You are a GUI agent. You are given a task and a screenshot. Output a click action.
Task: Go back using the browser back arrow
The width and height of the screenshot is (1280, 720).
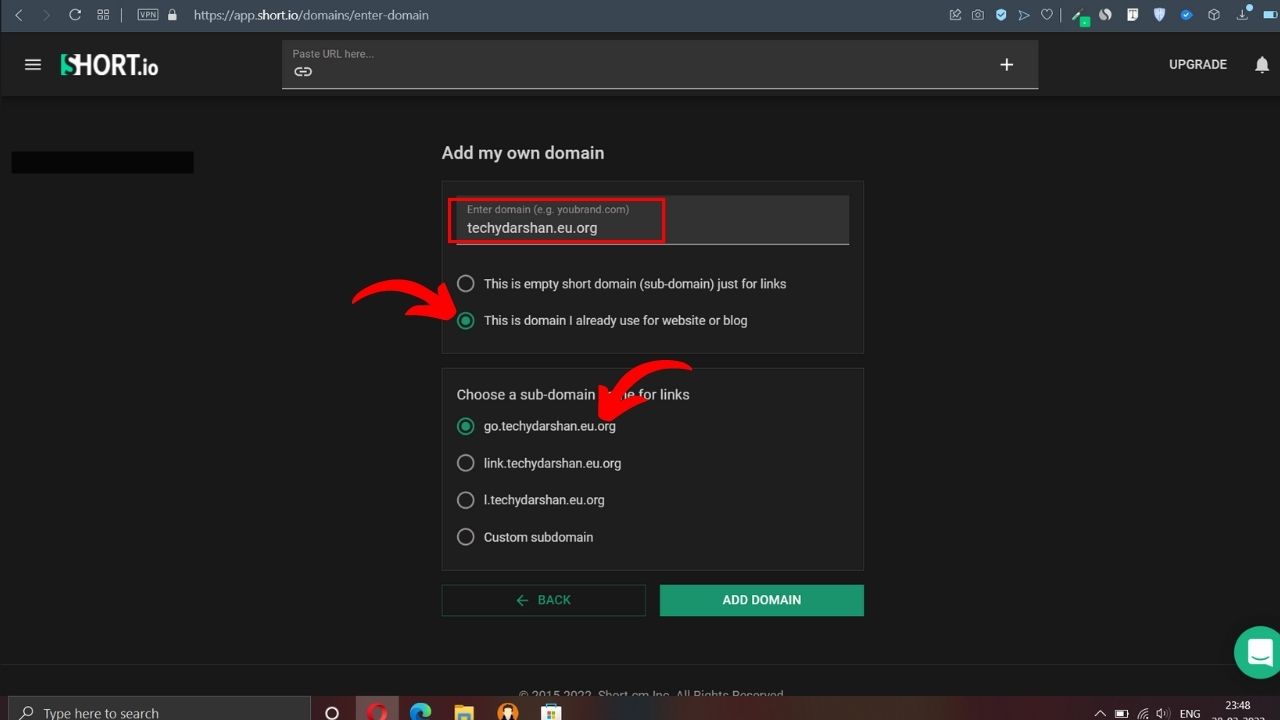[18, 15]
